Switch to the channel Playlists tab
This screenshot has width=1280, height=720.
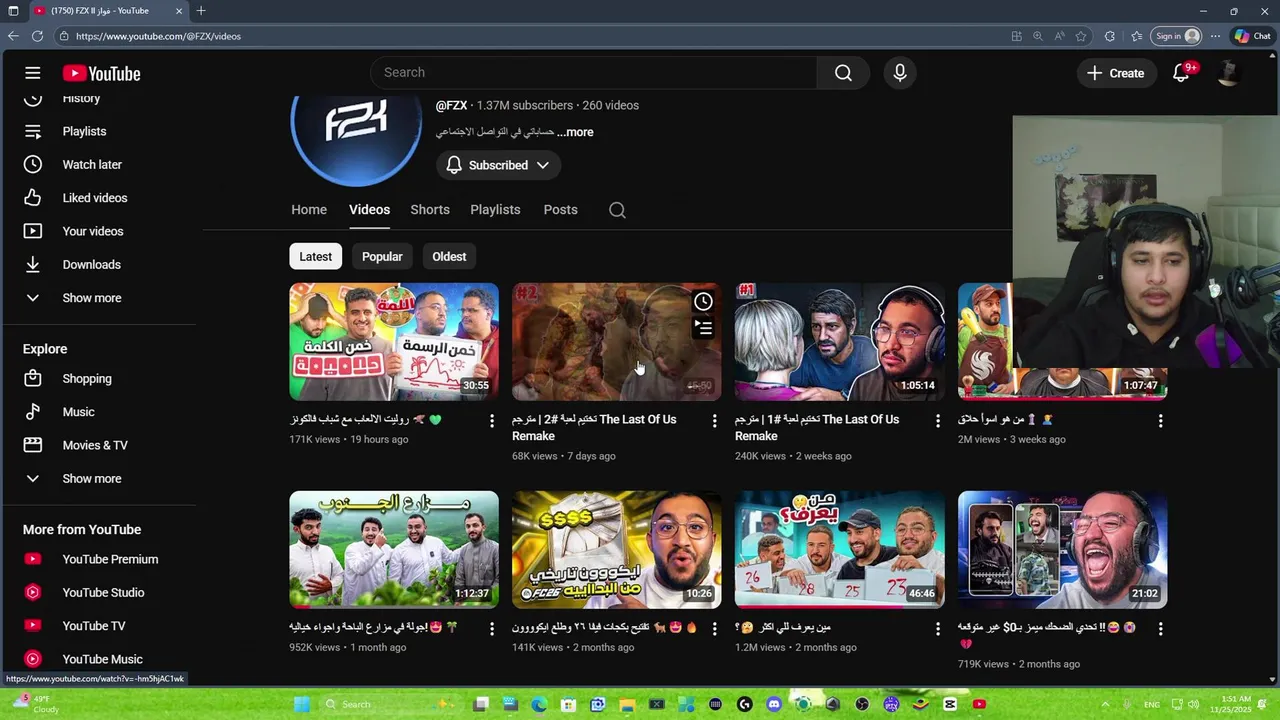(495, 210)
